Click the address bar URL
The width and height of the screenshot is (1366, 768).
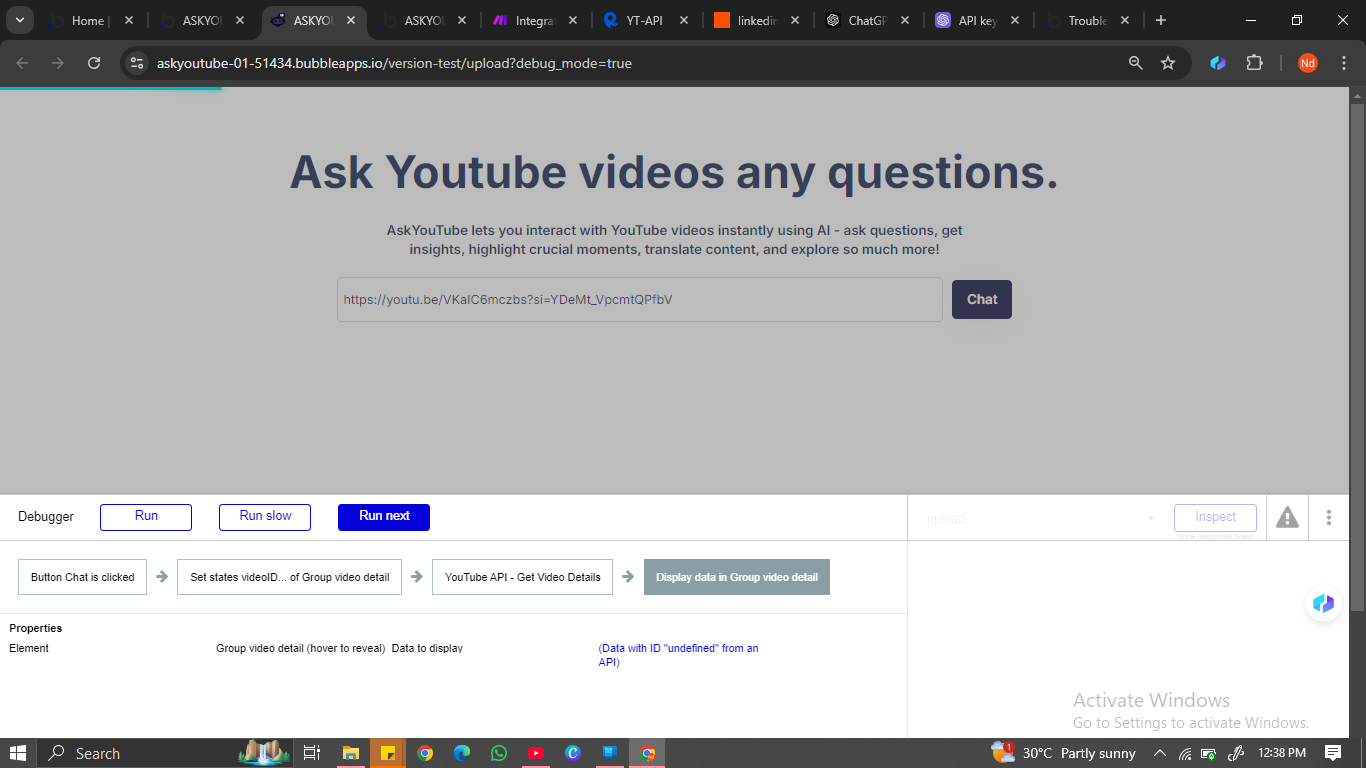coord(394,63)
